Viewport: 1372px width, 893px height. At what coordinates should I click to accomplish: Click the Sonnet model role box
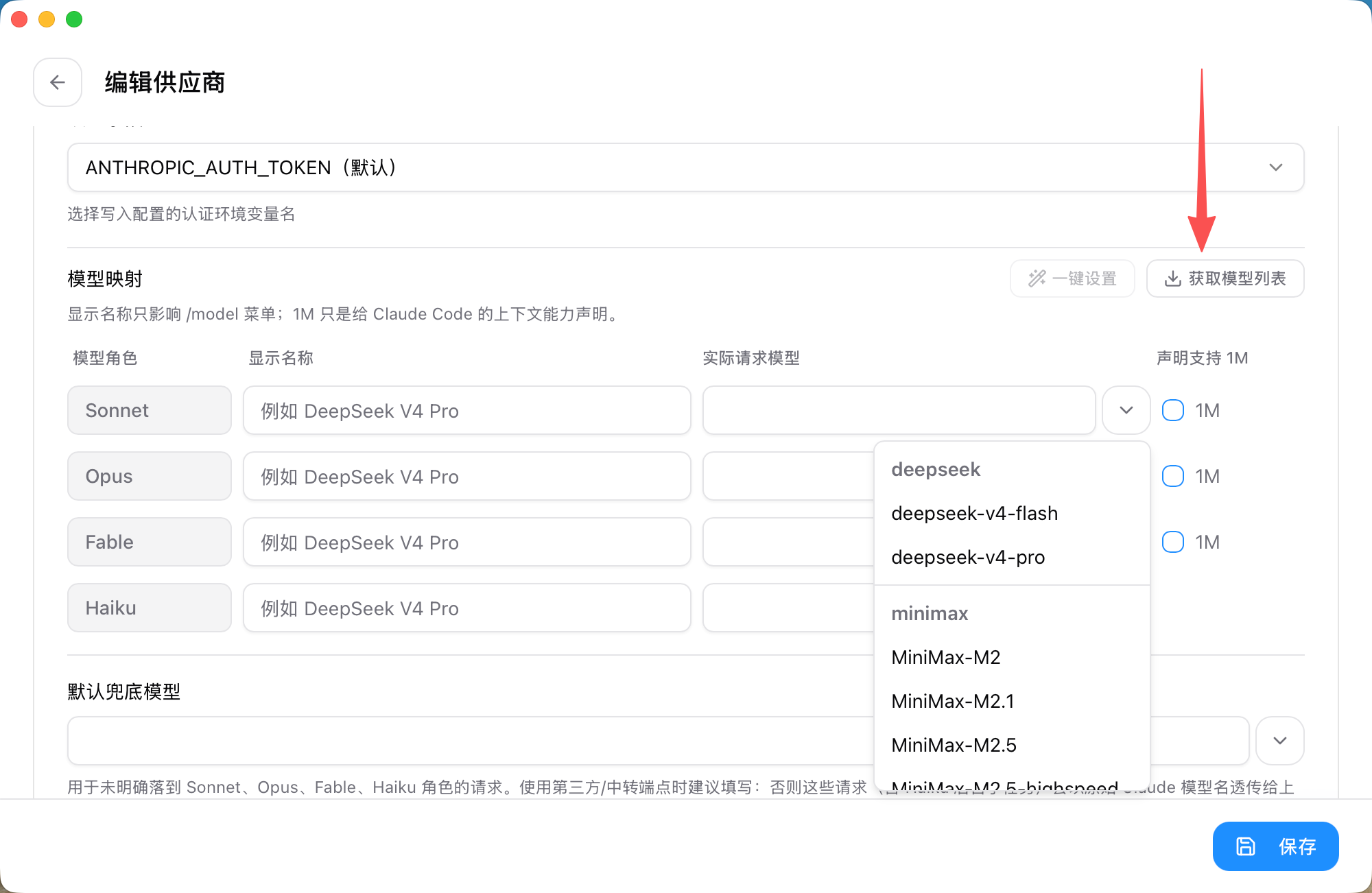pos(150,410)
